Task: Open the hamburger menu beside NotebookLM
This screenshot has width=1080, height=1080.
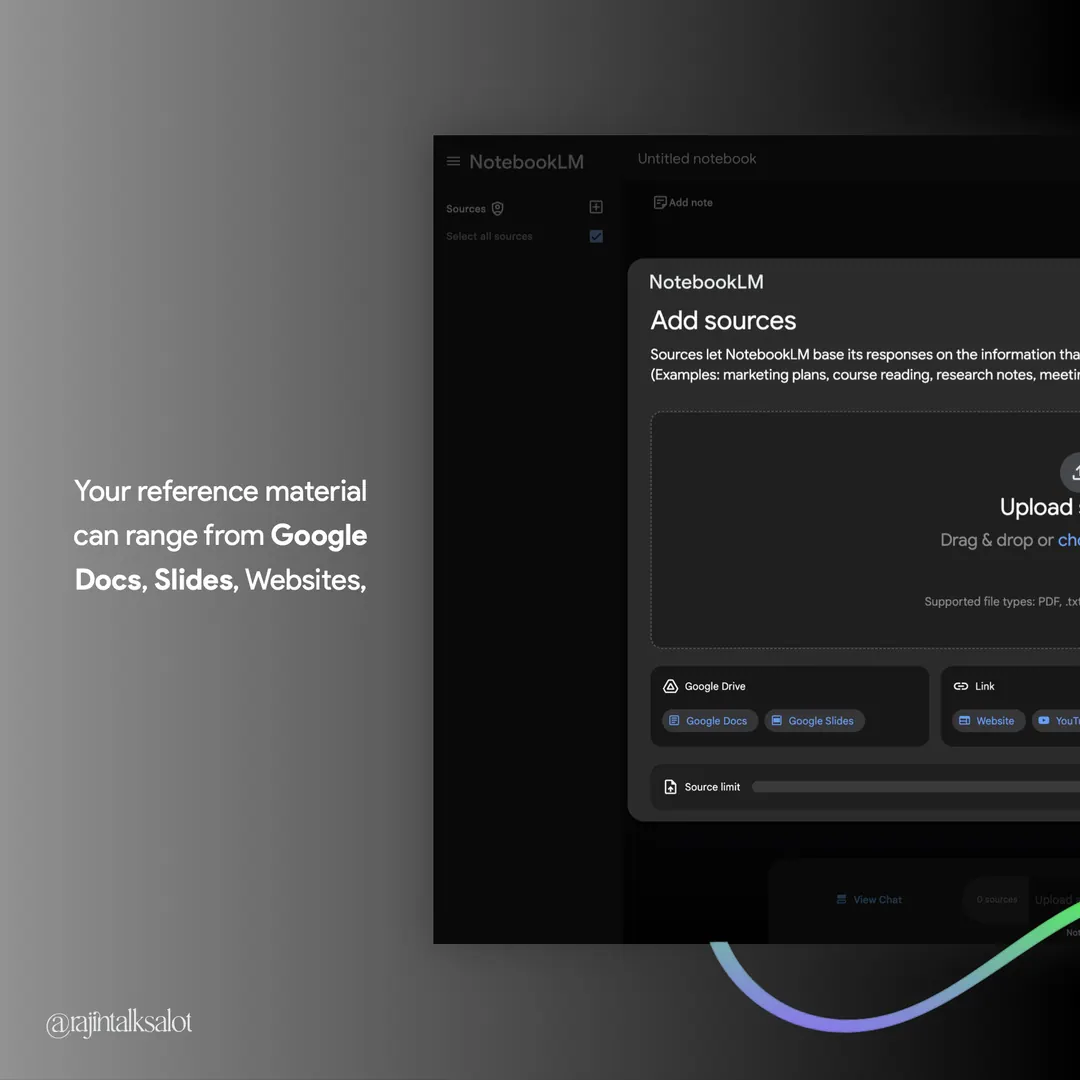Action: [x=453, y=161]
